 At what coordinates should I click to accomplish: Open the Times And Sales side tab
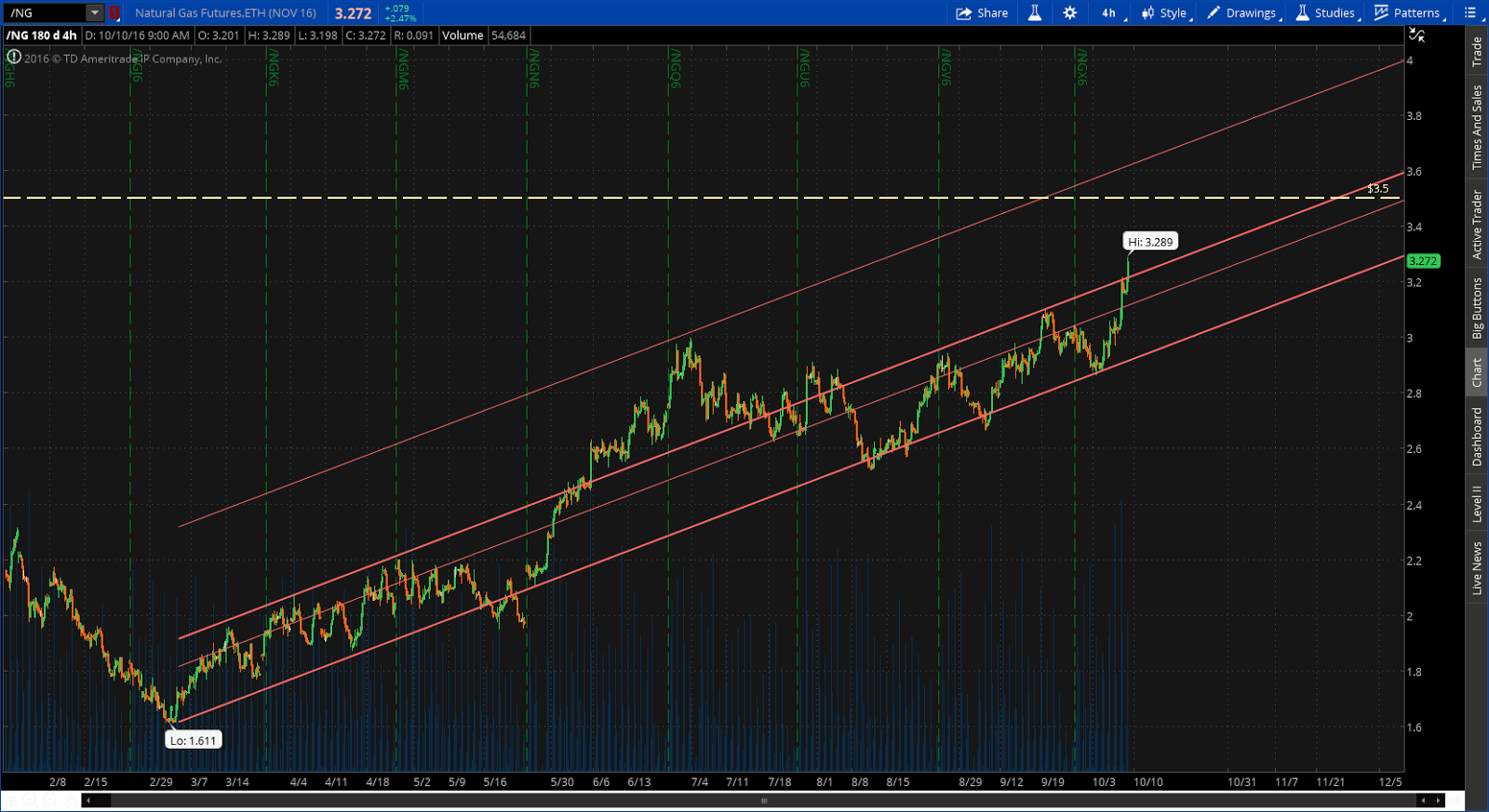1477,127
